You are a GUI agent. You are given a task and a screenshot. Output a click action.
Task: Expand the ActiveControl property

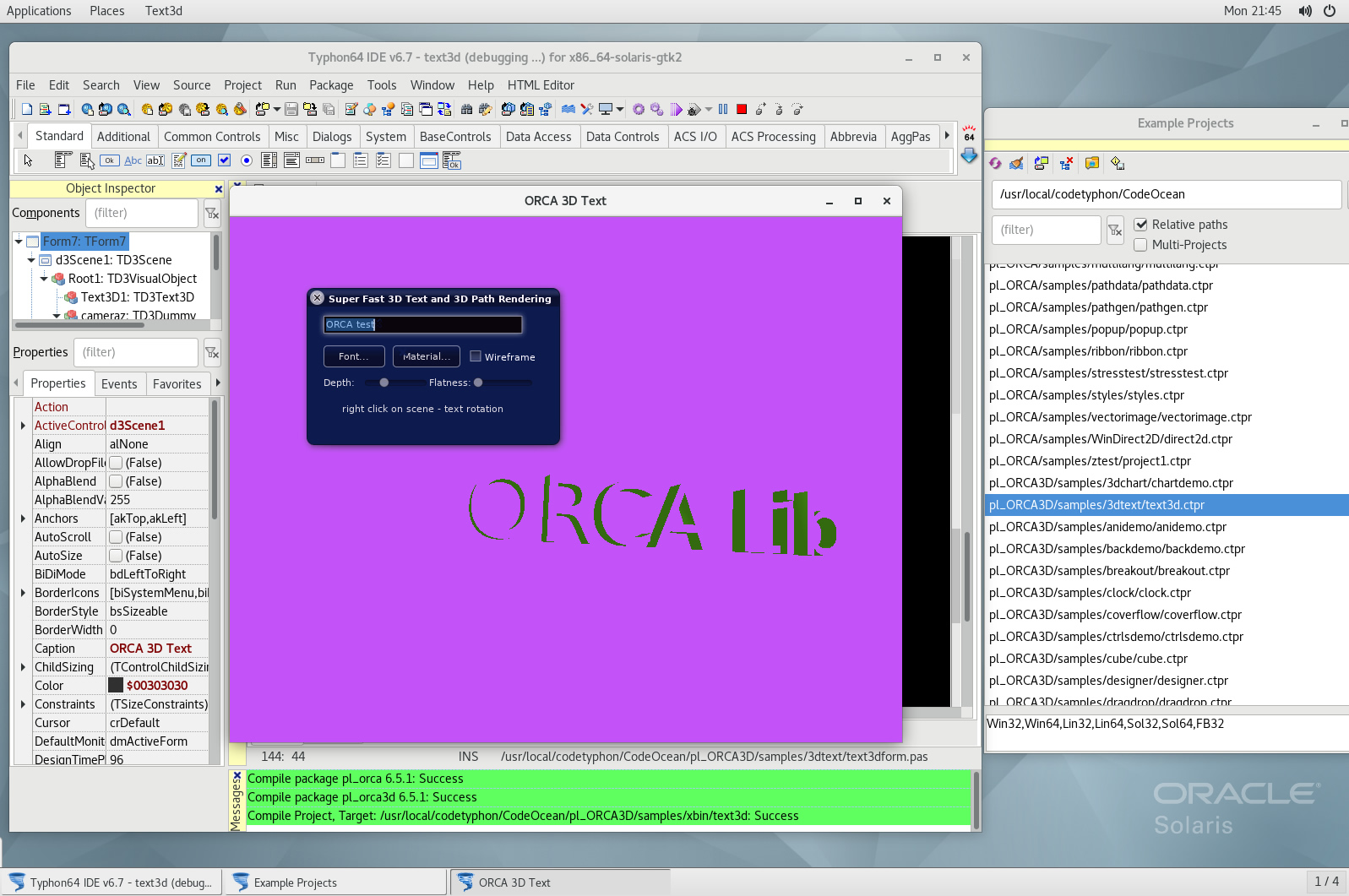click(23, 426)
